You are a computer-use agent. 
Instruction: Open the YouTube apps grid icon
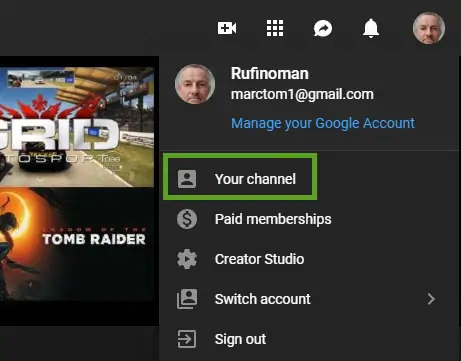click(x=275, y=28)
